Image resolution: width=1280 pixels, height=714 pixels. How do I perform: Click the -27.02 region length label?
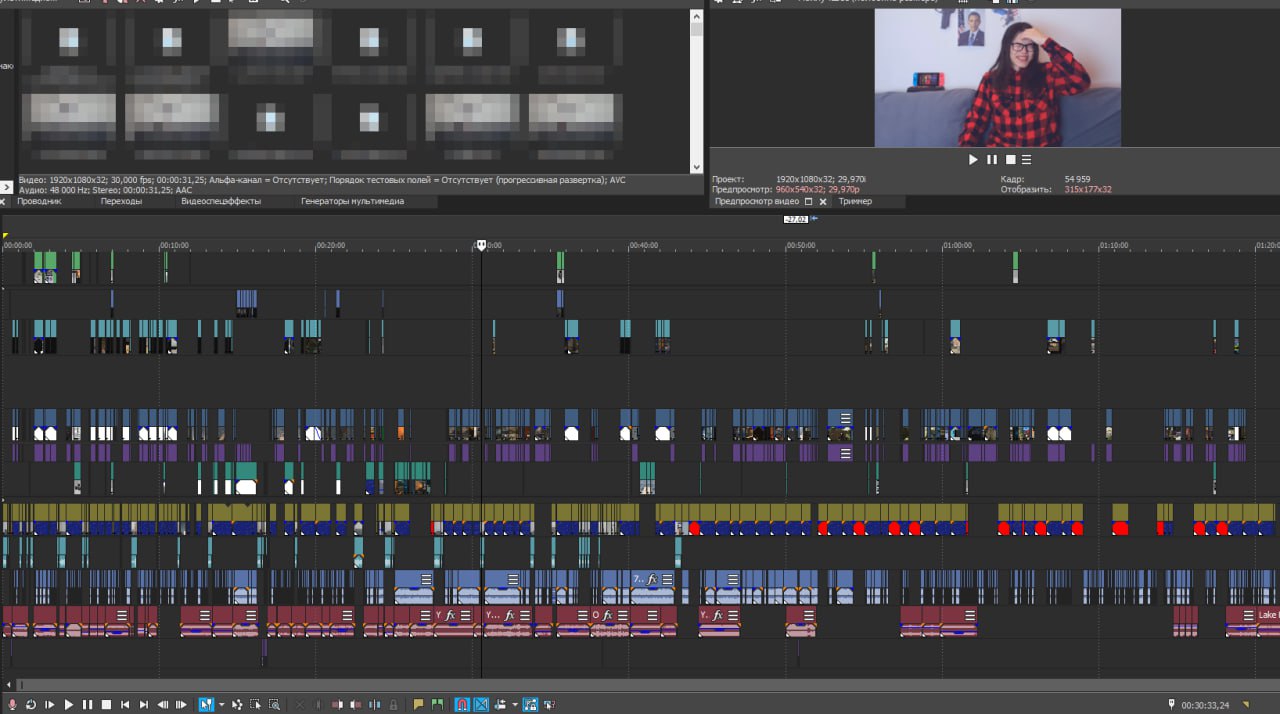pos(796,219)
